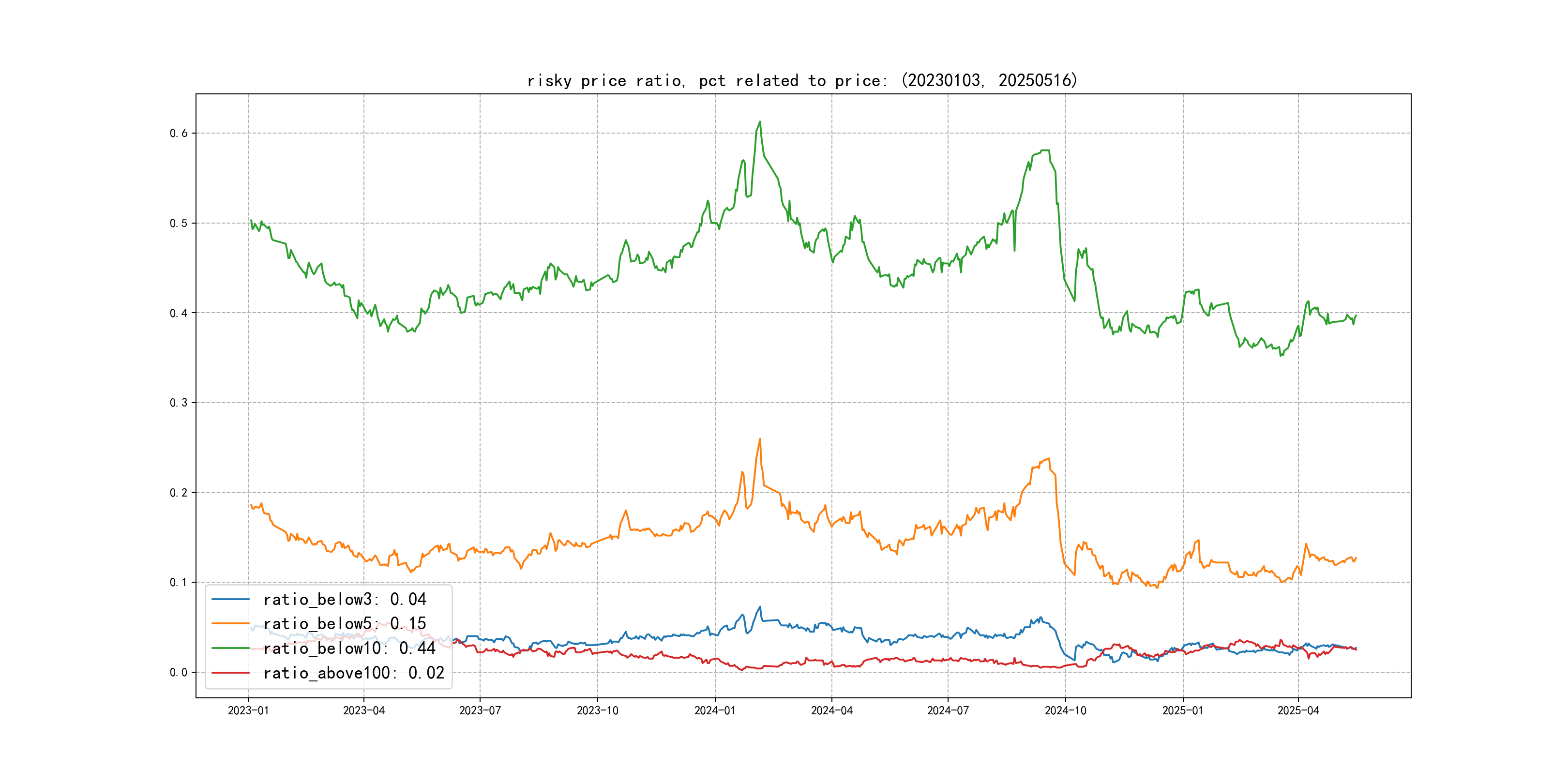Screen dimensions: 1568x784
Task: Click the 2024-04 x-axis label
Action: point(831,711)
